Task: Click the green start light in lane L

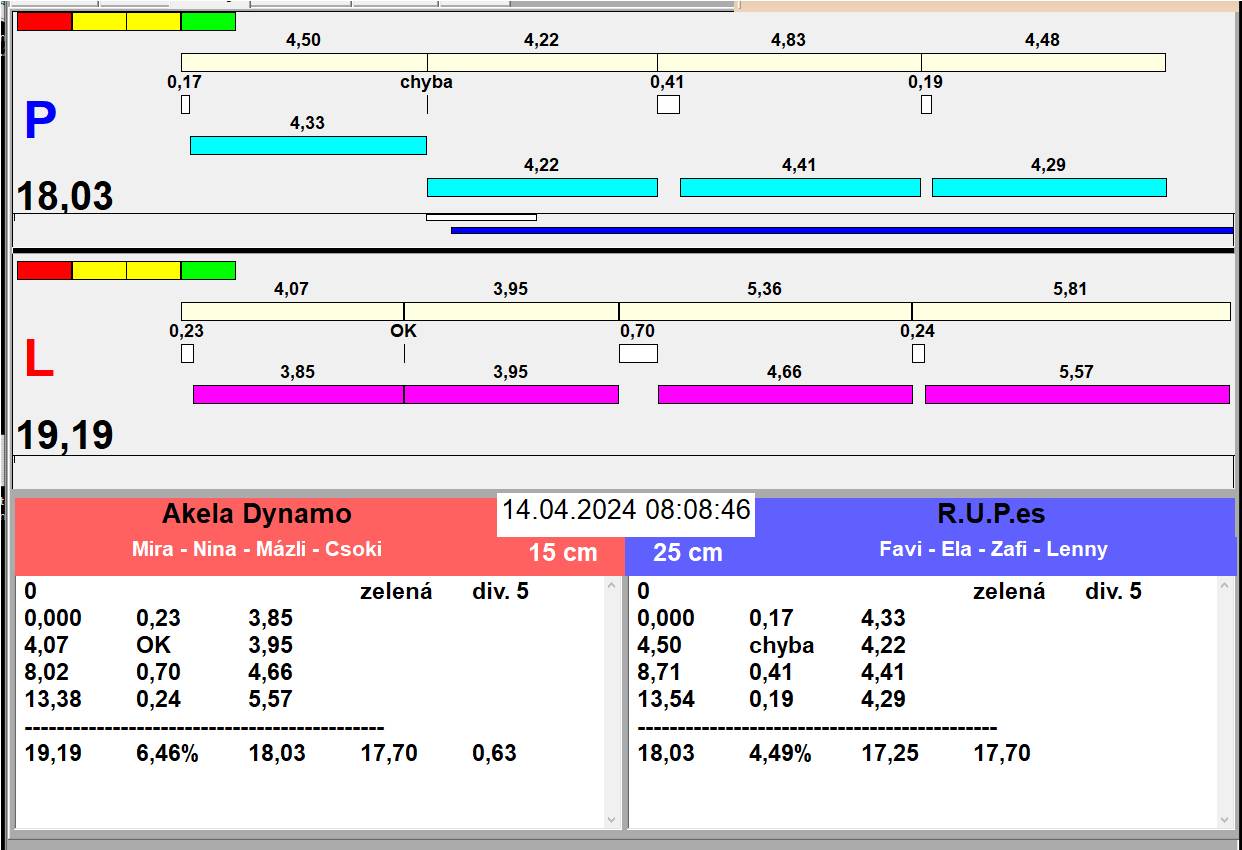Action: tap(208, 270)
